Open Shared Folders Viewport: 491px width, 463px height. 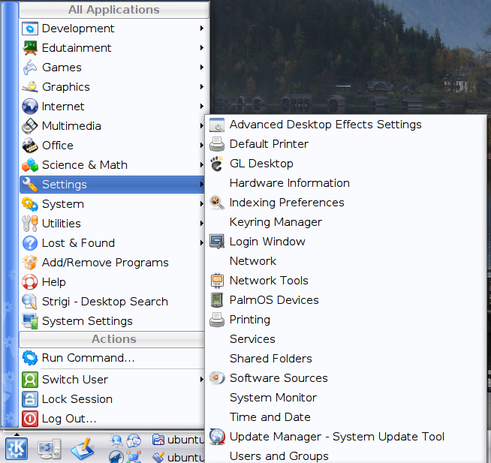[271, 359]
